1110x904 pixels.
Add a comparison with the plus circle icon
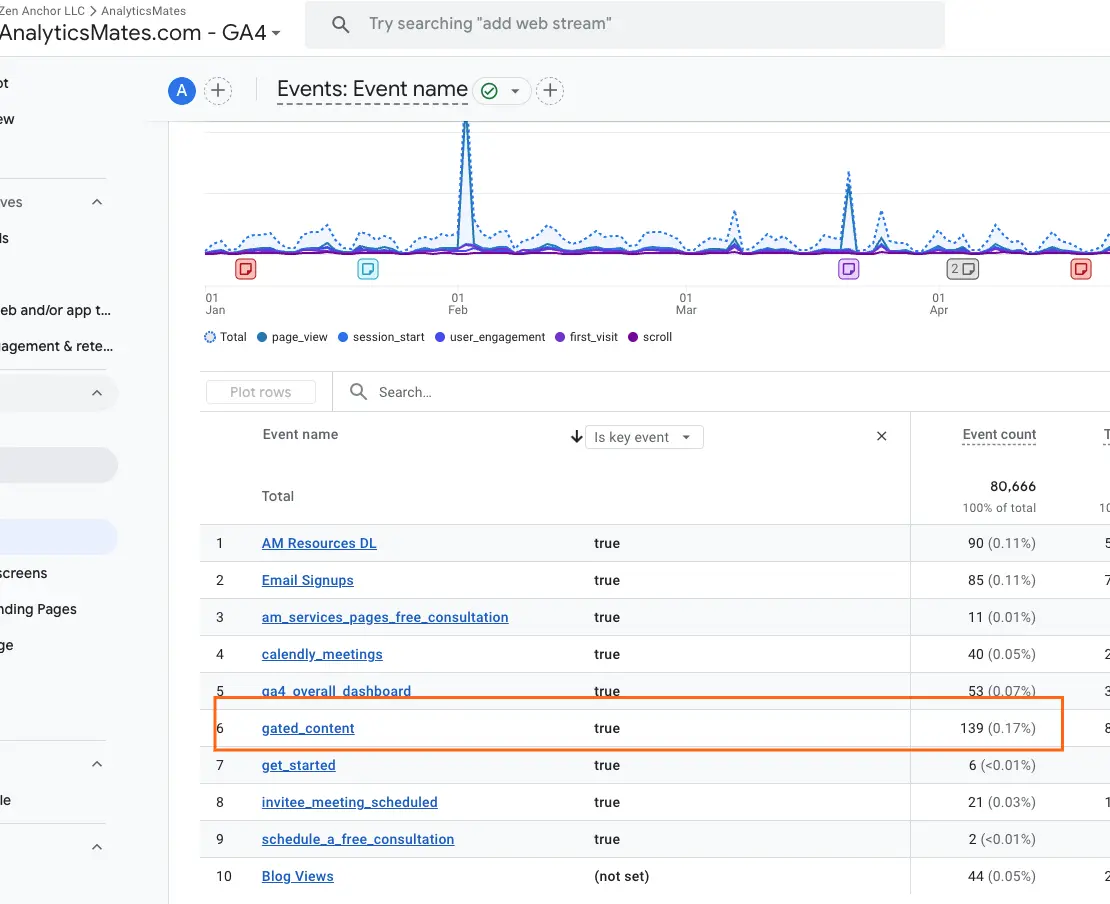point(218,91)
